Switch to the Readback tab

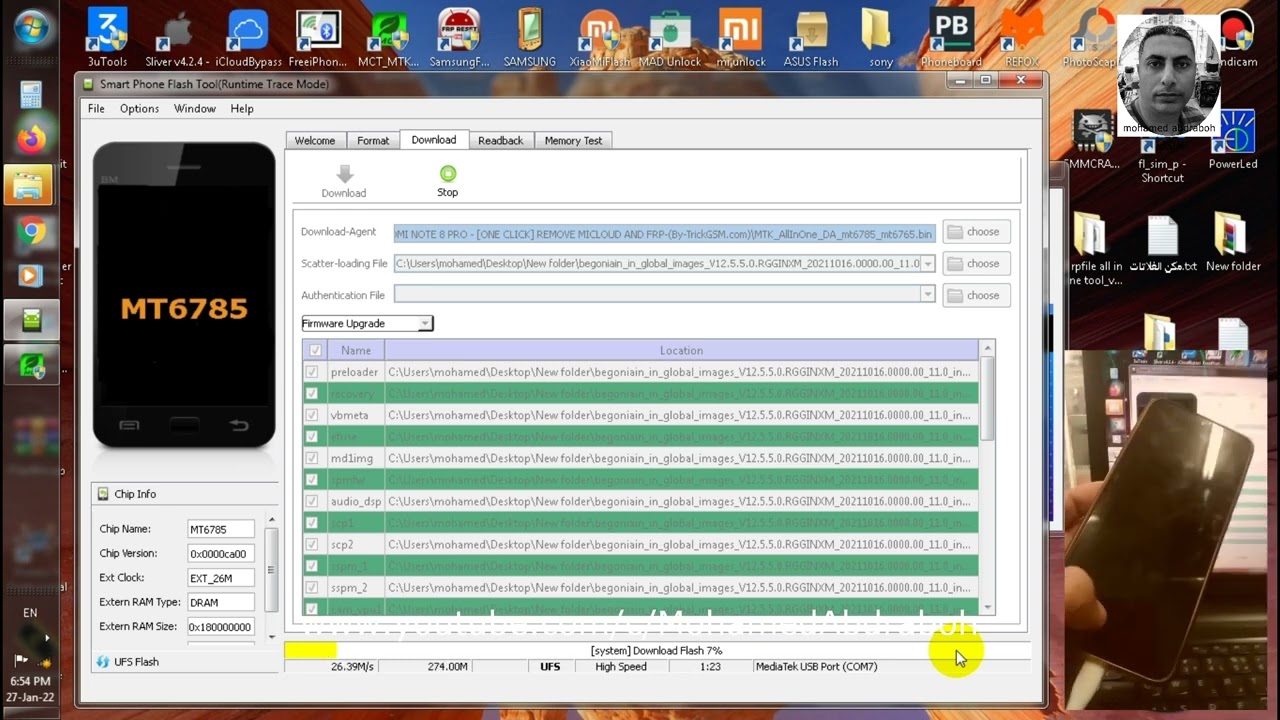[500, 141]
